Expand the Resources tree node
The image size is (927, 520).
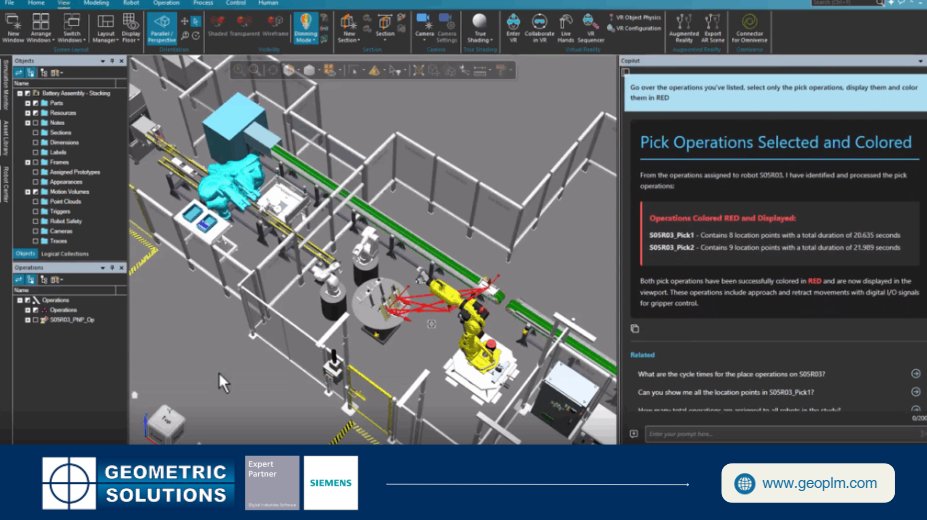coord(27,113)
